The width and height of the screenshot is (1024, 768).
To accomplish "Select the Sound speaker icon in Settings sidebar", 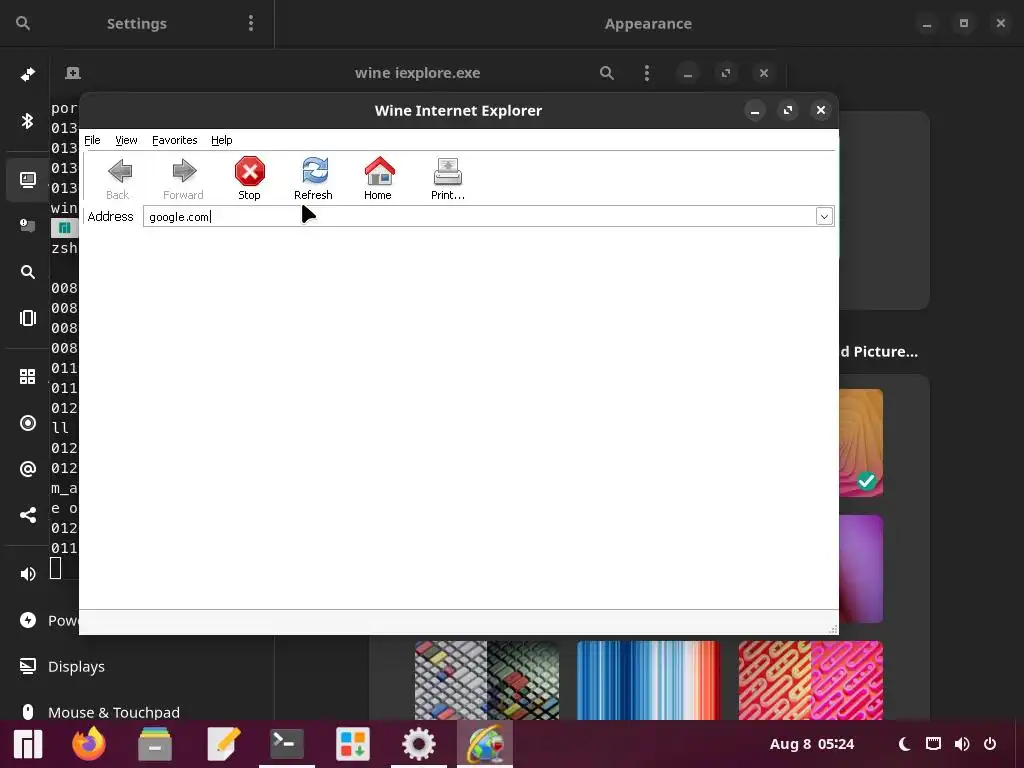I will click(x=27, y=574).
